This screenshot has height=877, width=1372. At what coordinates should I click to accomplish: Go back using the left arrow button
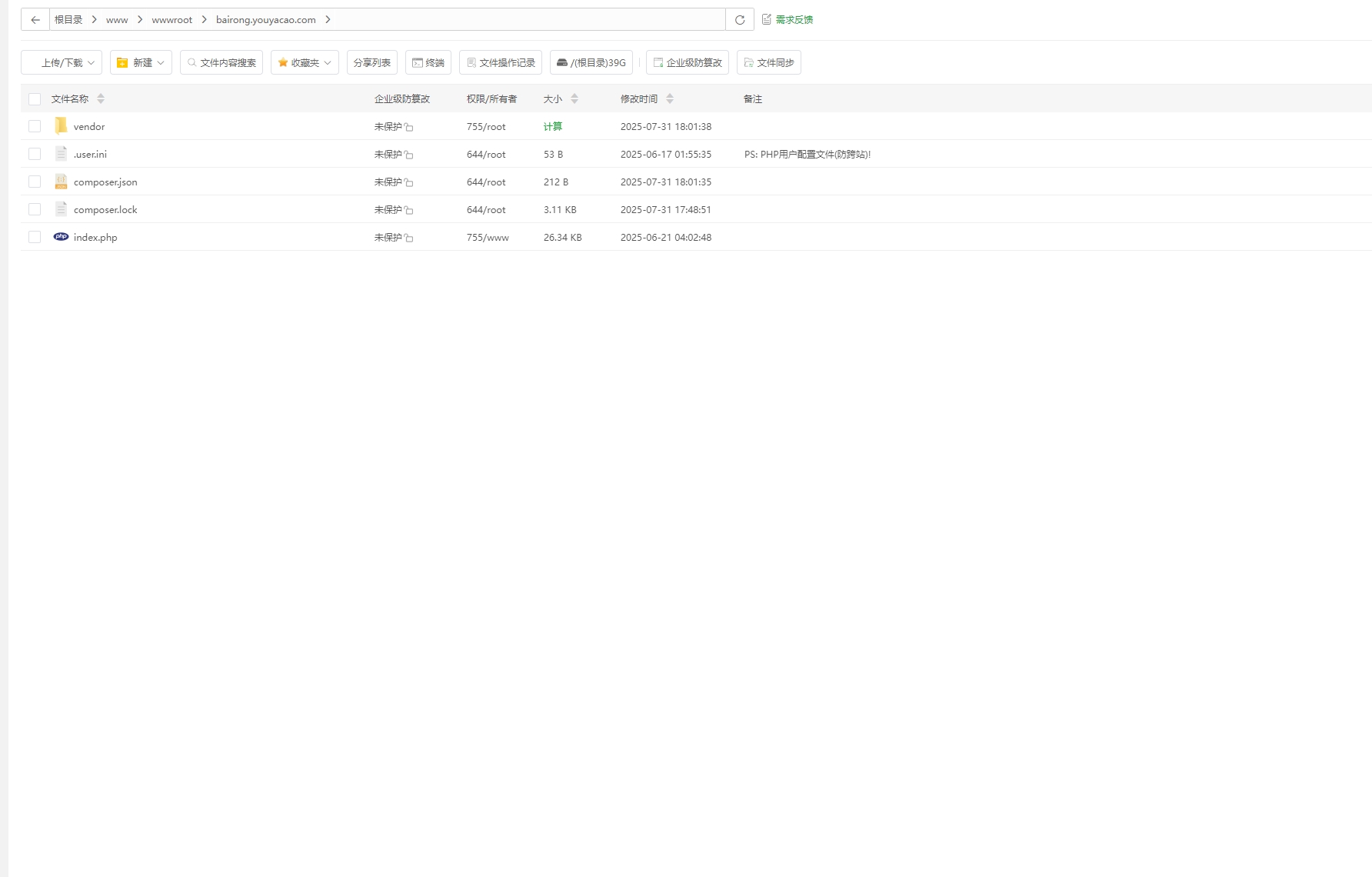[35, 20]
